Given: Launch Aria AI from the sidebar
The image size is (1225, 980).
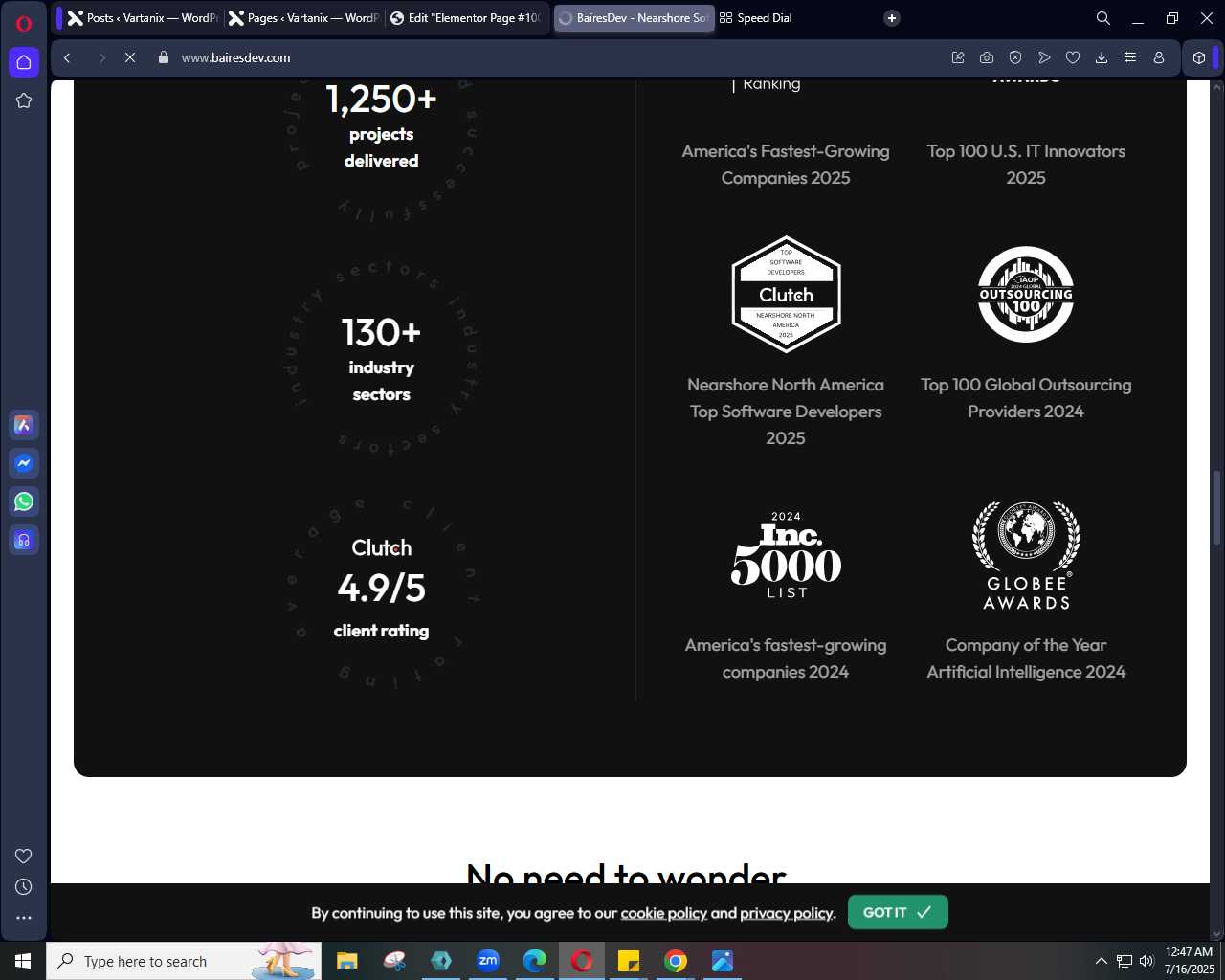Looking at the screenshot, I should pos(24,425).
